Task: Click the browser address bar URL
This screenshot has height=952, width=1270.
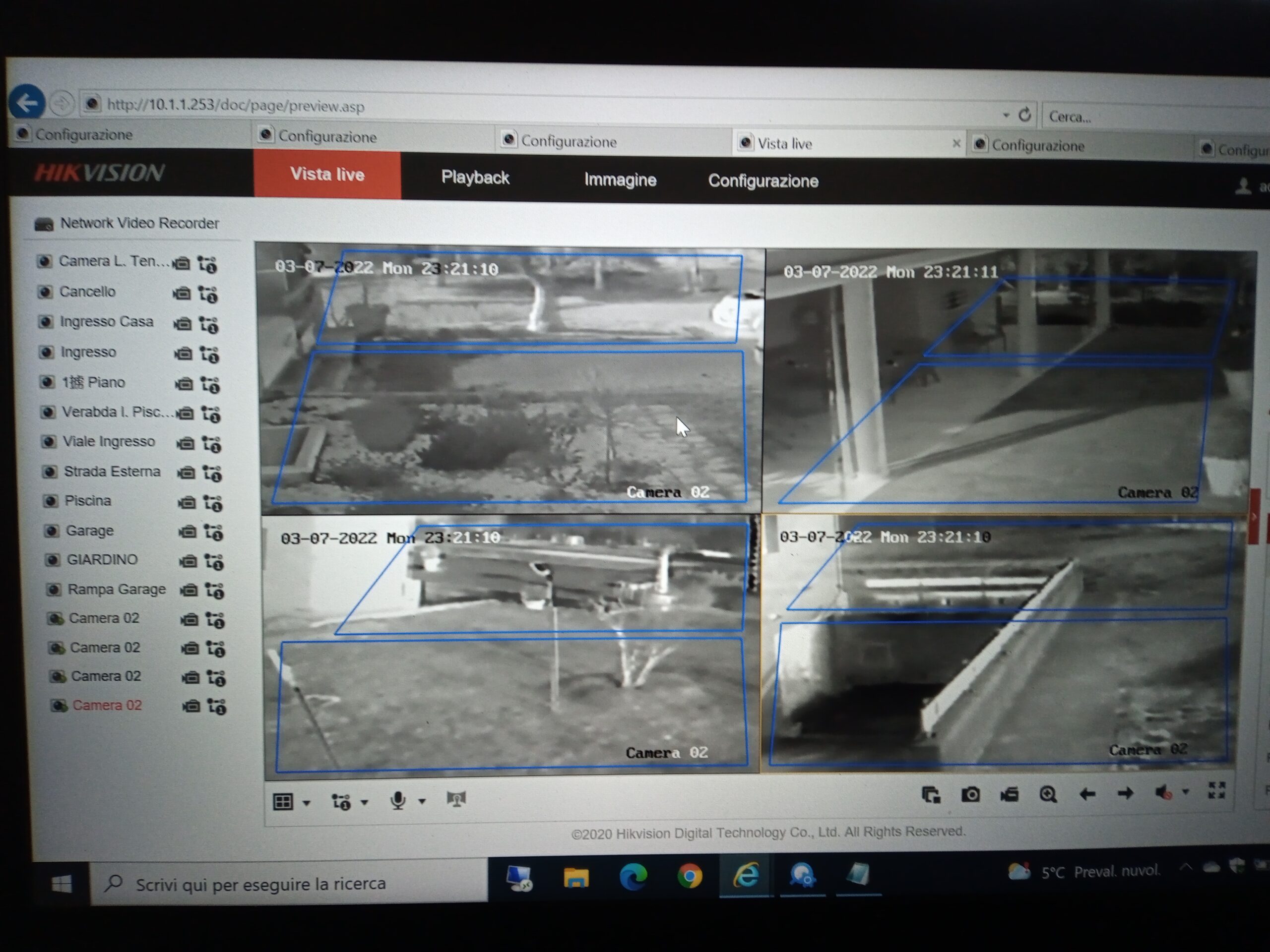Action: (x=236, y=106)
